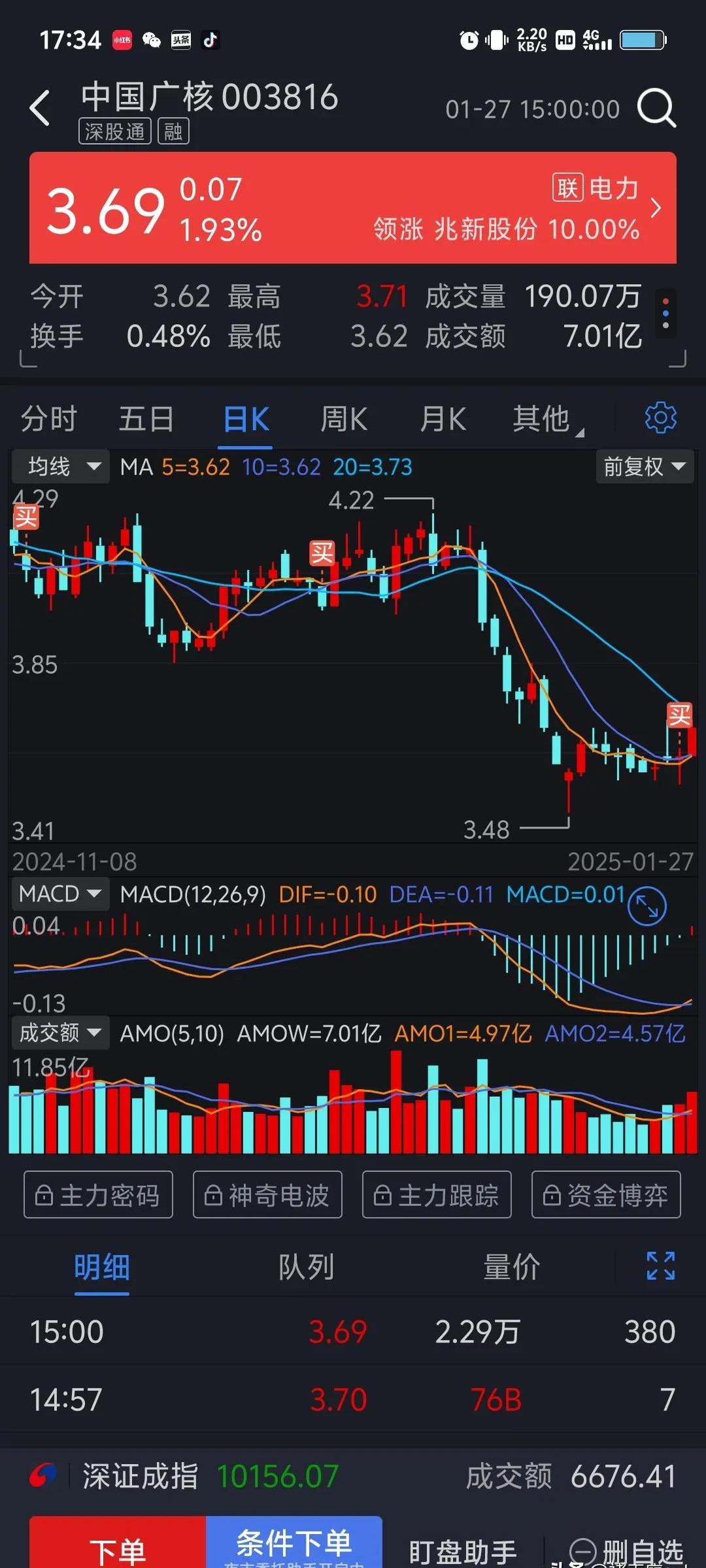Switch to 队列 queue tab
The image size is (706, 1568).
click(306, 1267)
